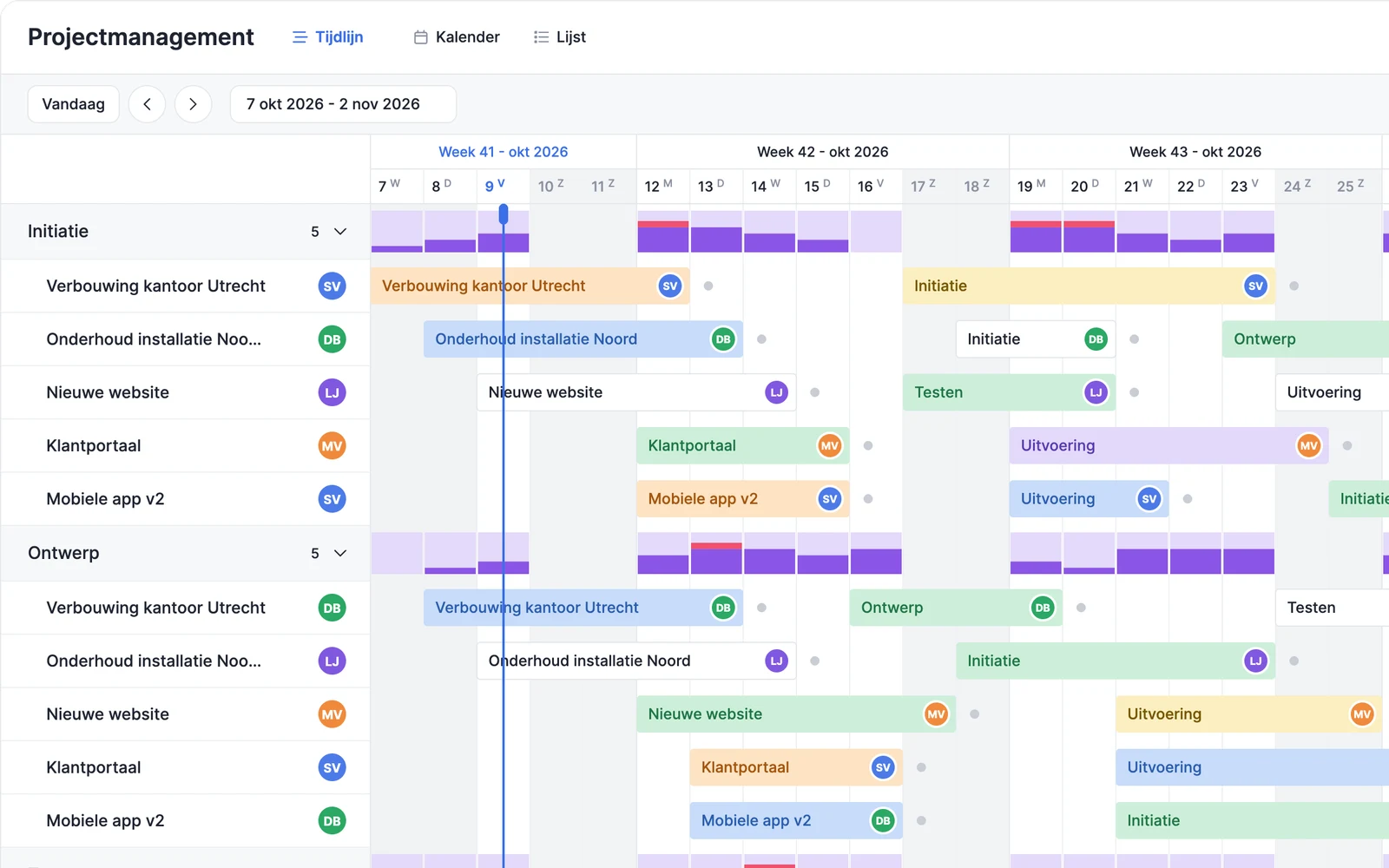Select Klantportaal row under Ontwerp
Screen dimensions: 1389x868
(185, 767)
